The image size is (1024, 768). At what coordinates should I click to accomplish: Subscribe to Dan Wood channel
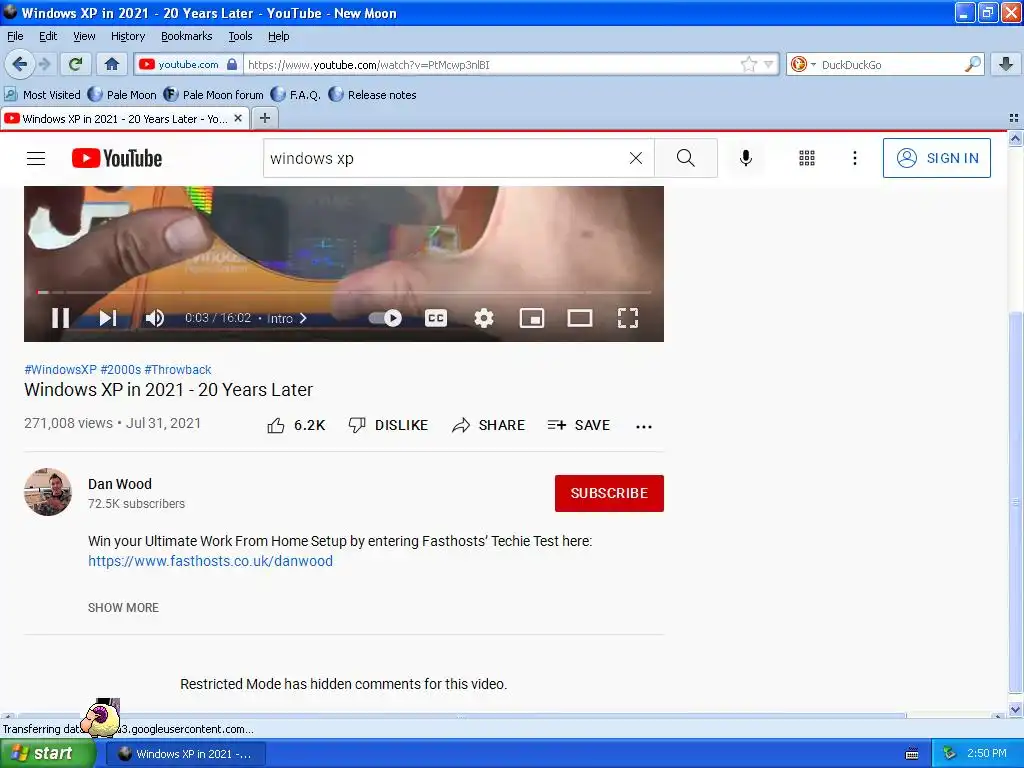coord(609,493)
